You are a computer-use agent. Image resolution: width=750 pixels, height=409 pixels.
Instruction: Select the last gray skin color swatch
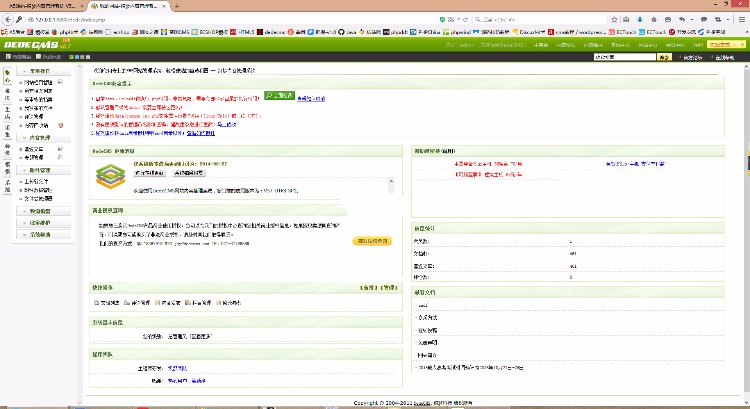88,56
